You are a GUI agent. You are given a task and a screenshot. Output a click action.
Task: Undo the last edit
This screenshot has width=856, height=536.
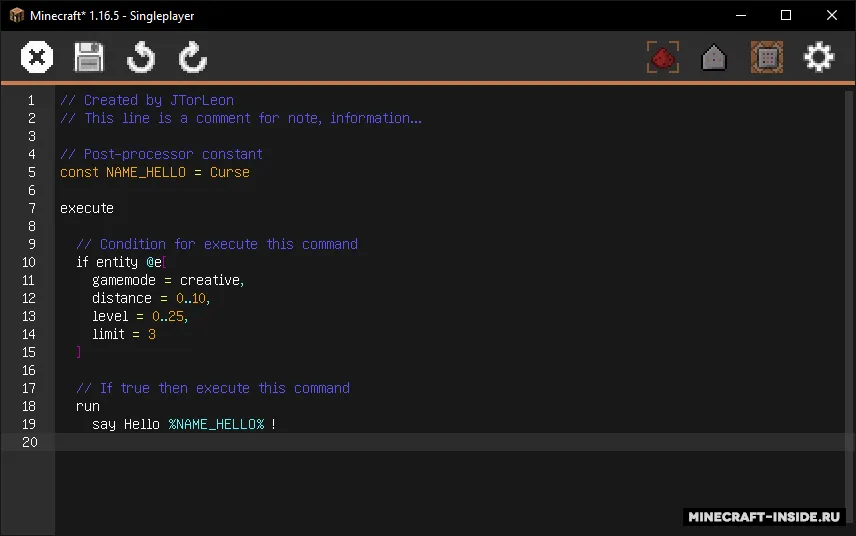(141, 57)
